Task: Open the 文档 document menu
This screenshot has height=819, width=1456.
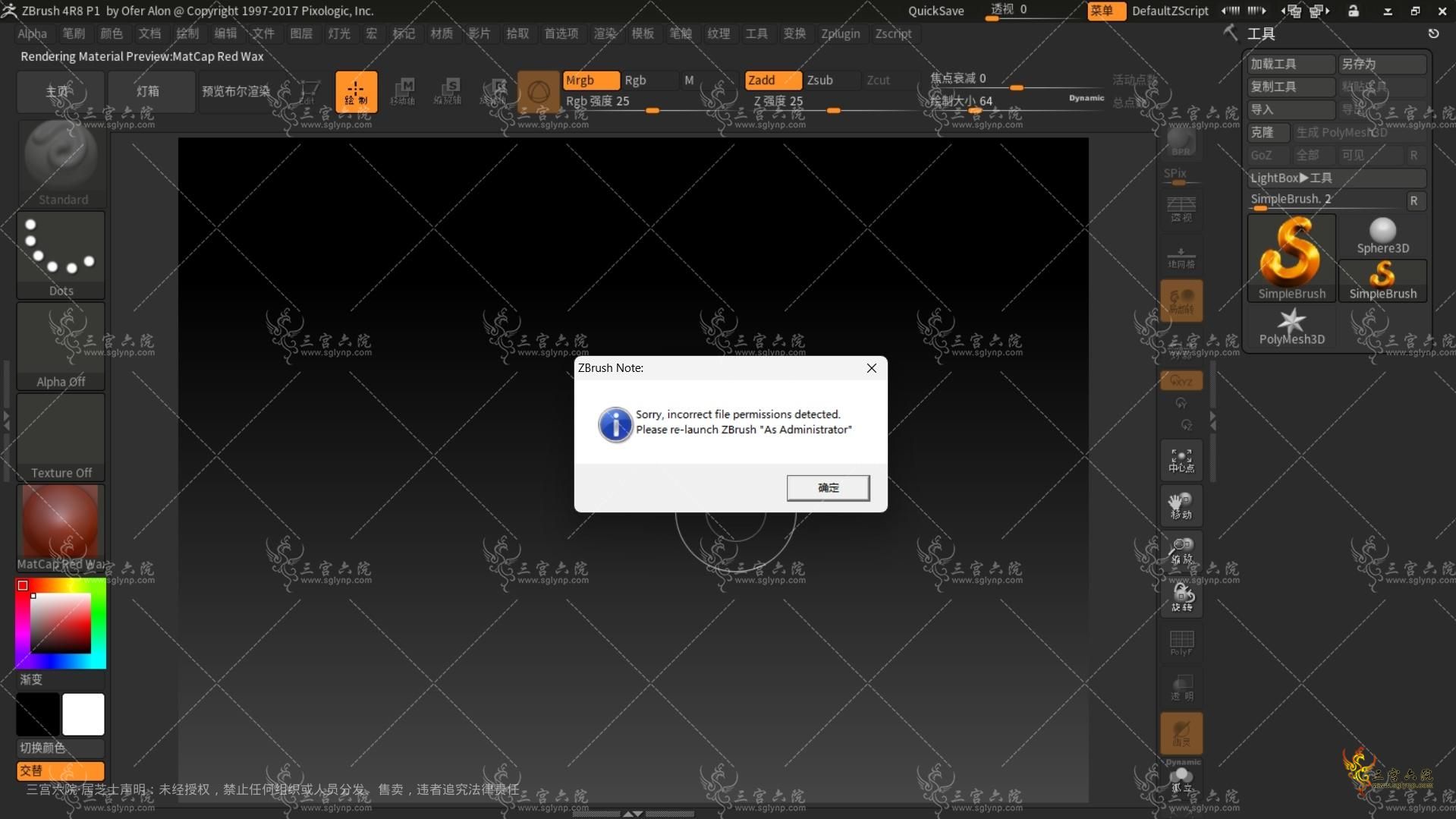Action: point(149,33)
